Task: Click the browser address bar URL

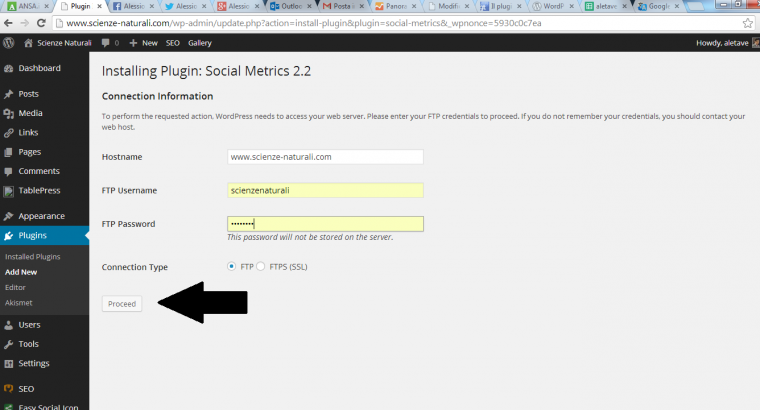Action: pyautogui.click(x=303, y=23)
